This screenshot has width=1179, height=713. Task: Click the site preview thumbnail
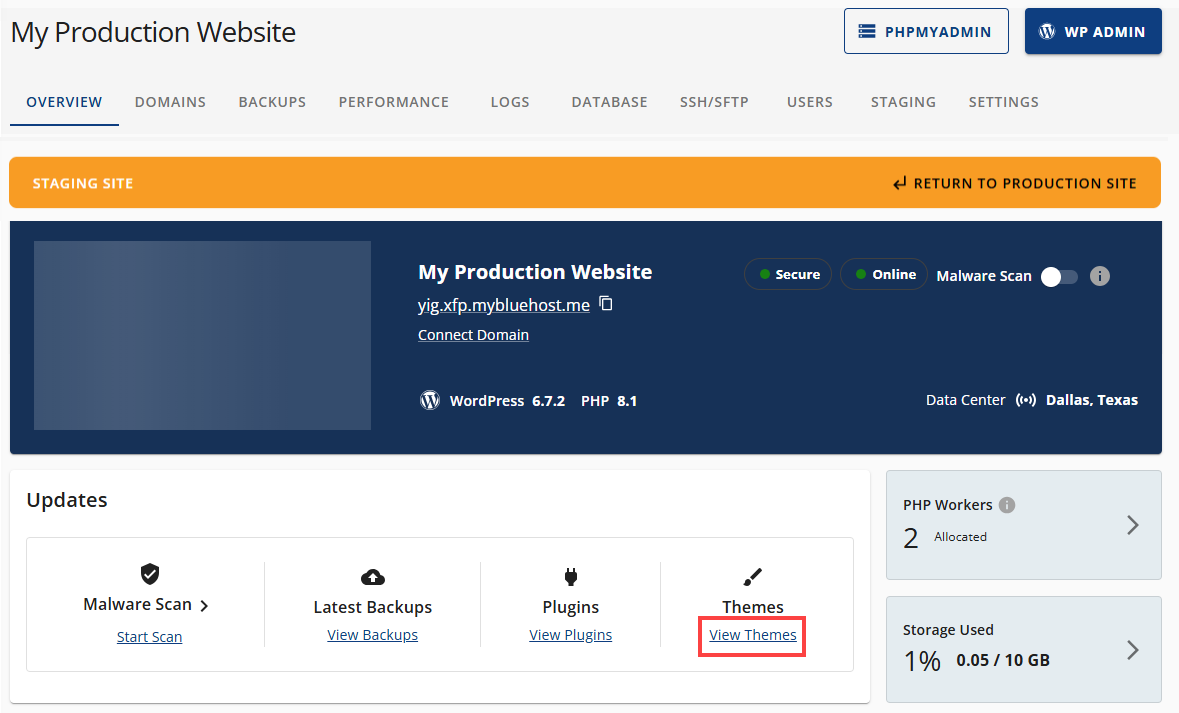click(x=202, y=335)
